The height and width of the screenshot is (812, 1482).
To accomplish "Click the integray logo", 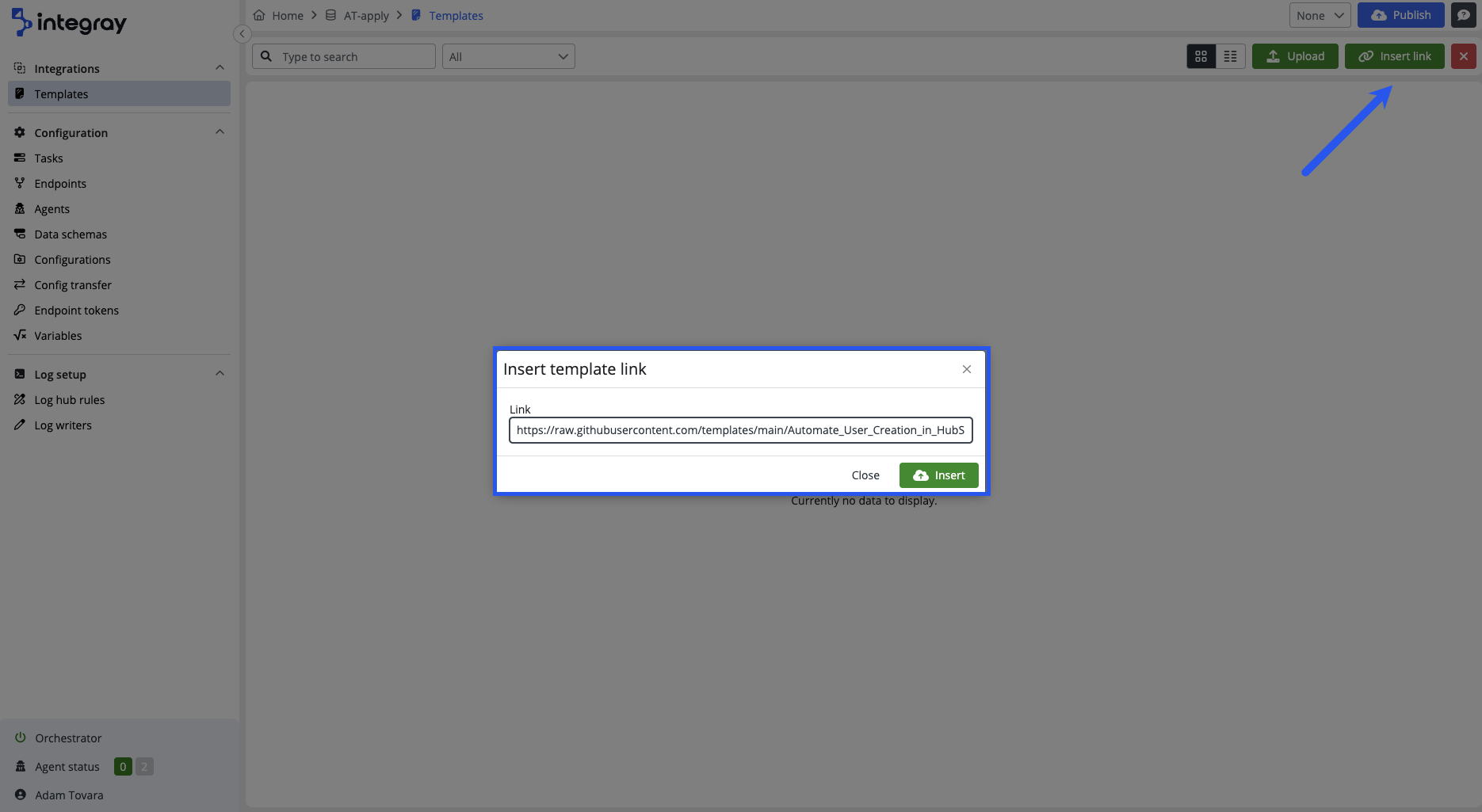I will point(69,23).
